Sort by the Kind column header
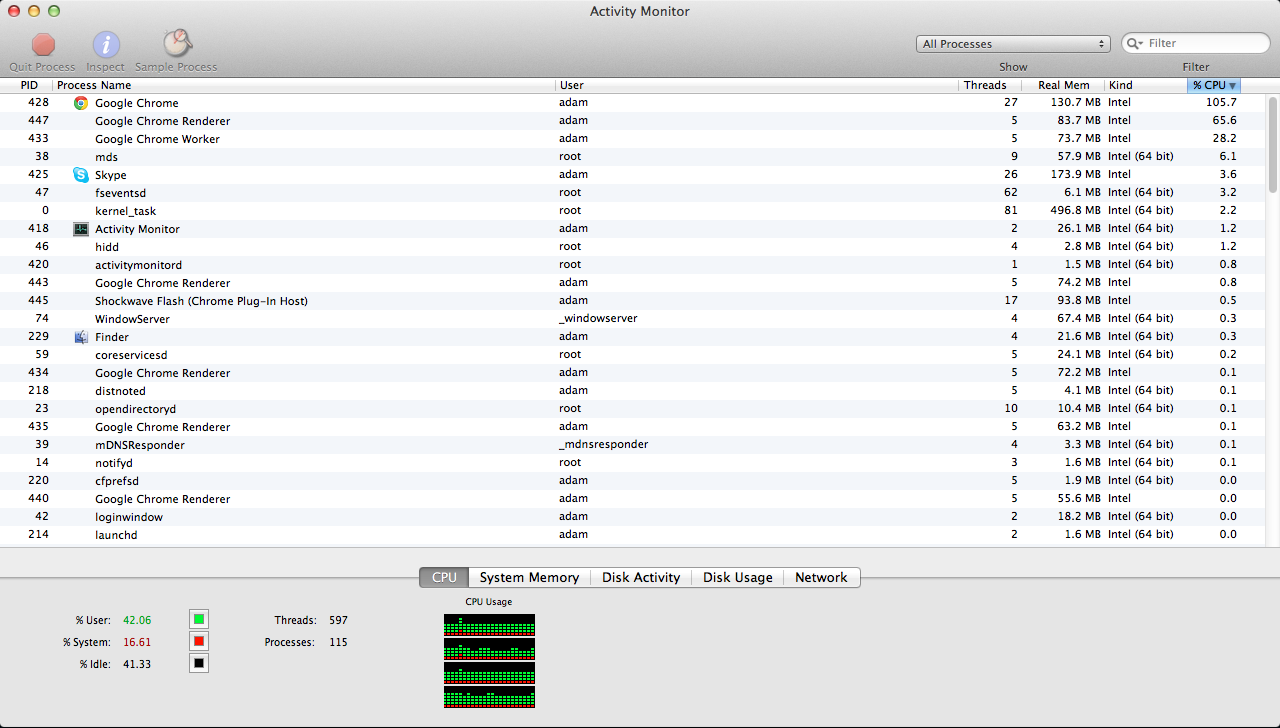Screen dimensions: 1280x728 point(1145,85)
